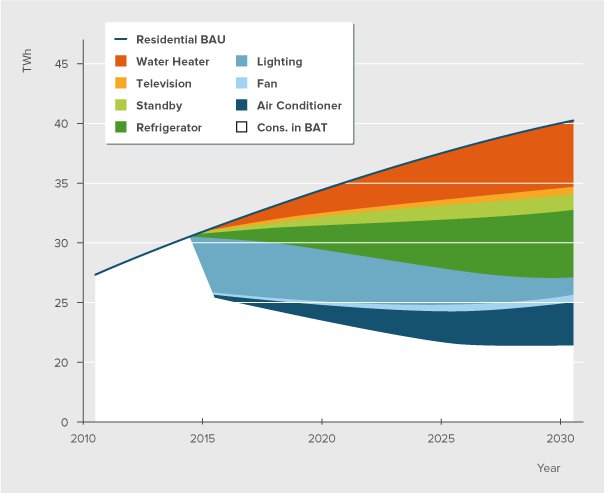Click the 2030 x-axis tick label

(x=559, y=439)
